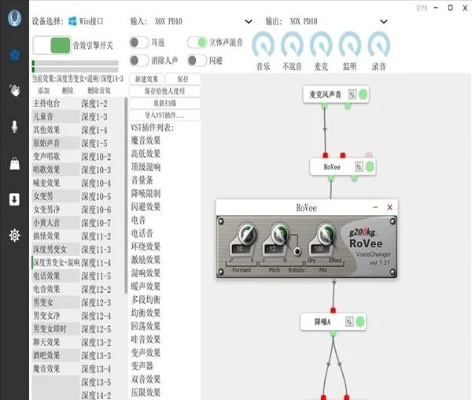
Task: Open the shopping bag store icon
Action: (x=14, y=163)
